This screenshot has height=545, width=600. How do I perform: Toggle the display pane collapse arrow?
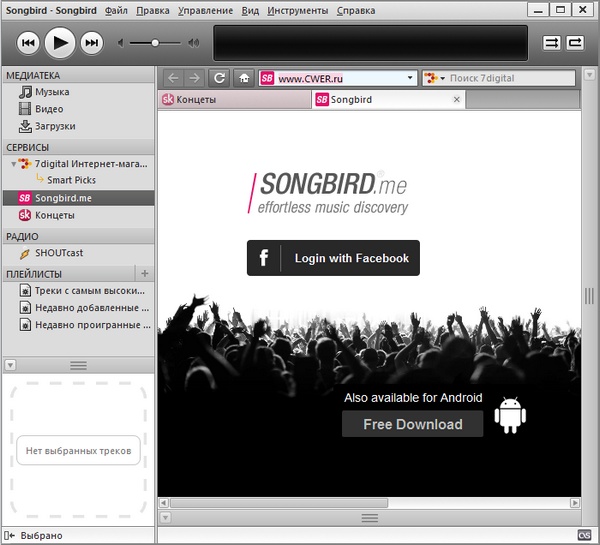10,365
